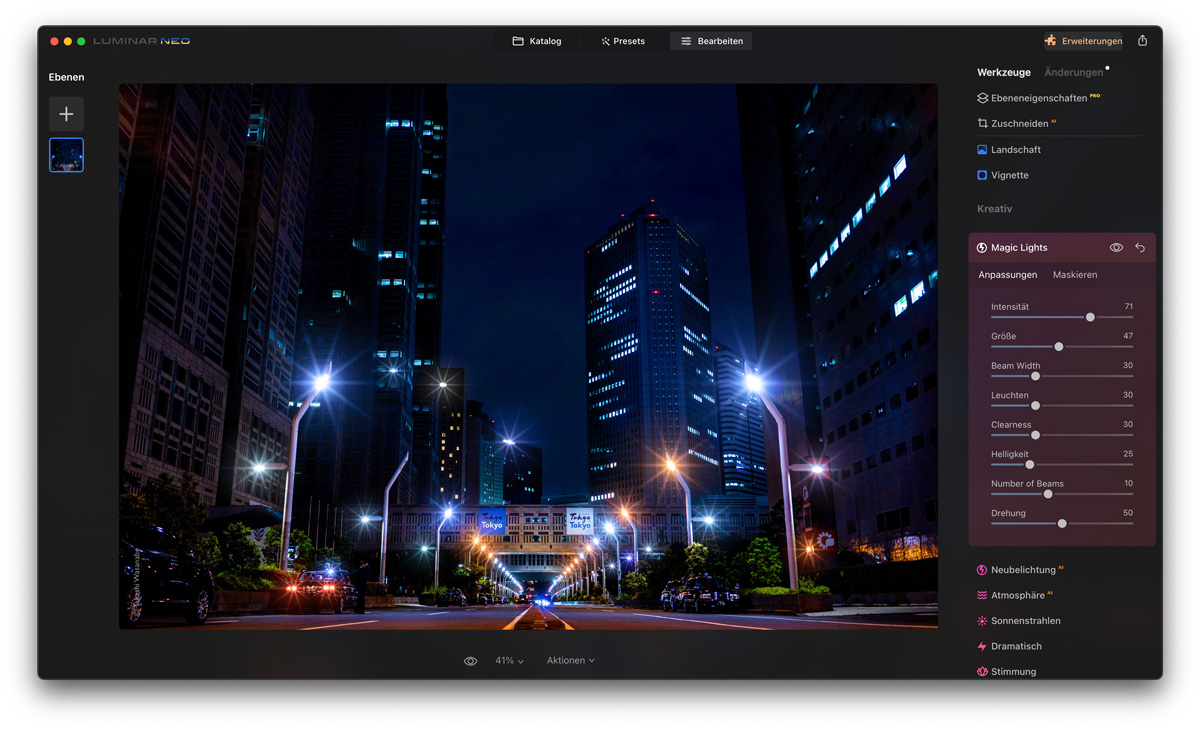Click the Intensität value 71
This screenshot has width=1200, height=729.
(x=1128, y=306)
